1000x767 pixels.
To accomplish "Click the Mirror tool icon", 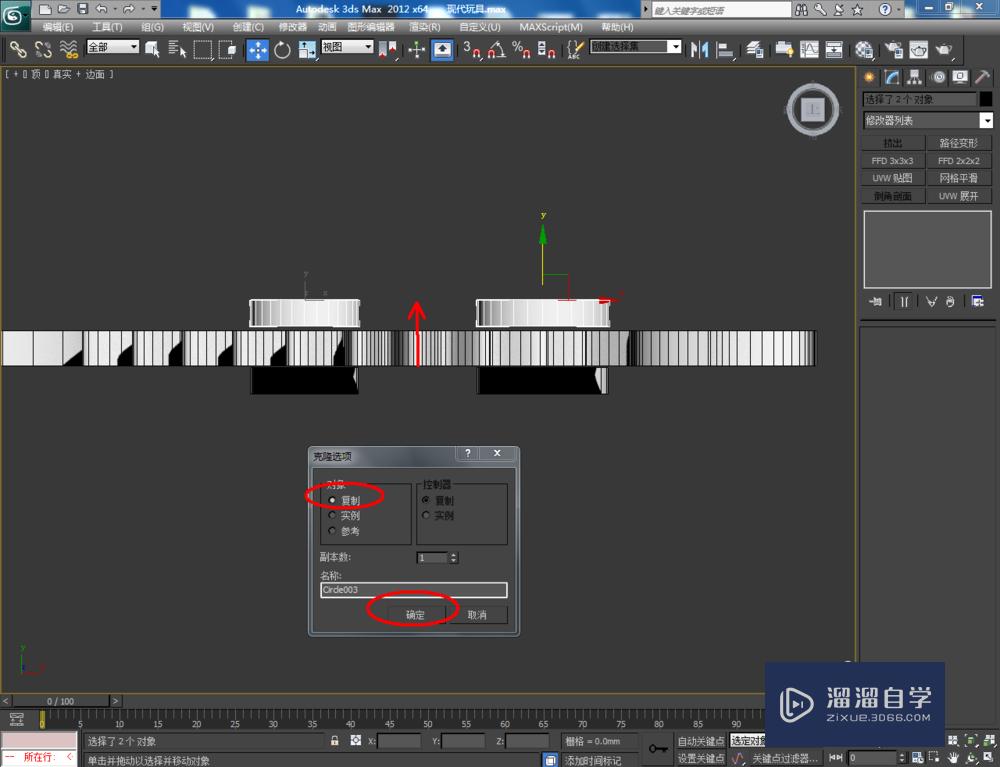I will 700,49.
